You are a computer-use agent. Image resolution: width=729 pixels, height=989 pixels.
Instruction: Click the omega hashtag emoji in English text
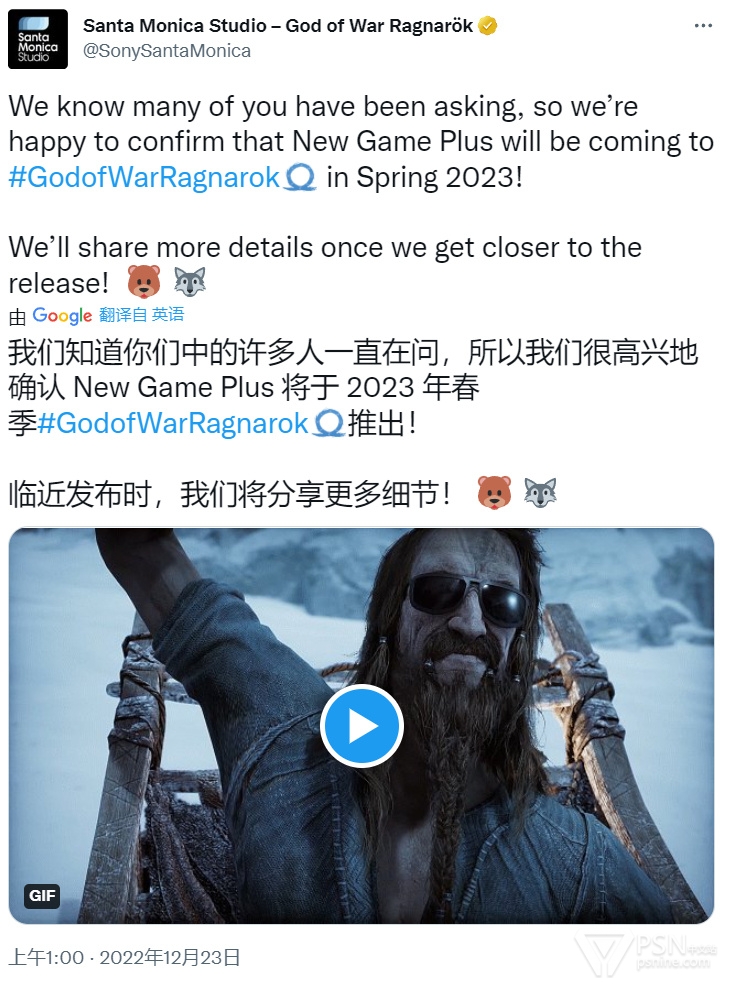[x=300, y=178]
